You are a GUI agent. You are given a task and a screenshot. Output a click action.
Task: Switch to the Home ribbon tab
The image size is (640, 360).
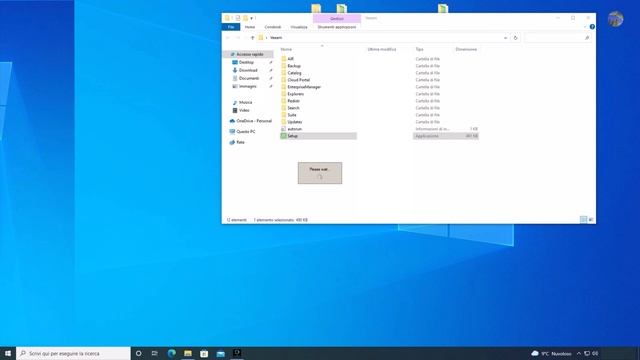250,27
